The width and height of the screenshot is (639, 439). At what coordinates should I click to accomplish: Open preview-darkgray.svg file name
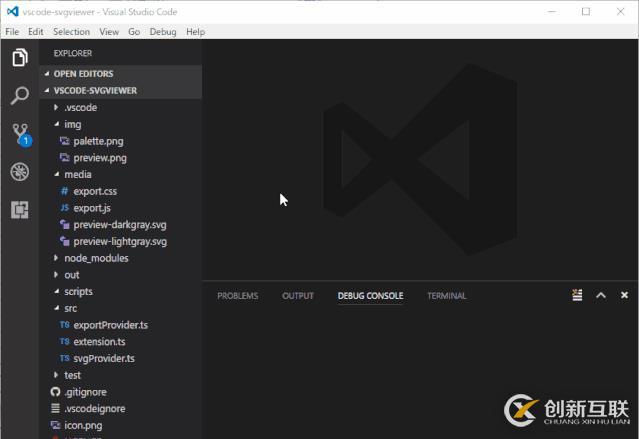point(120,225)
